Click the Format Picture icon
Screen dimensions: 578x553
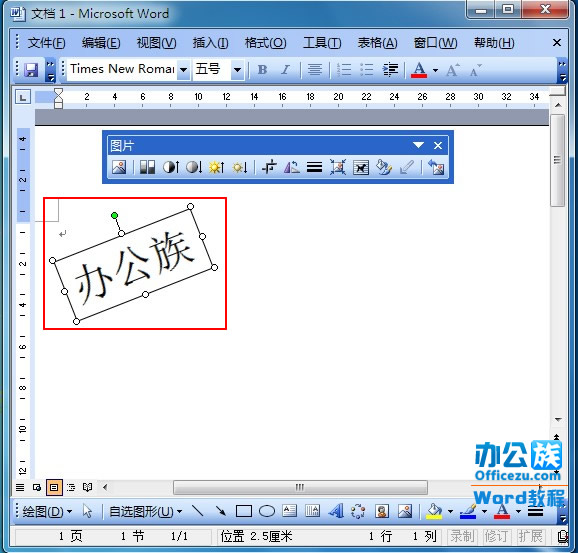(384, 167)
